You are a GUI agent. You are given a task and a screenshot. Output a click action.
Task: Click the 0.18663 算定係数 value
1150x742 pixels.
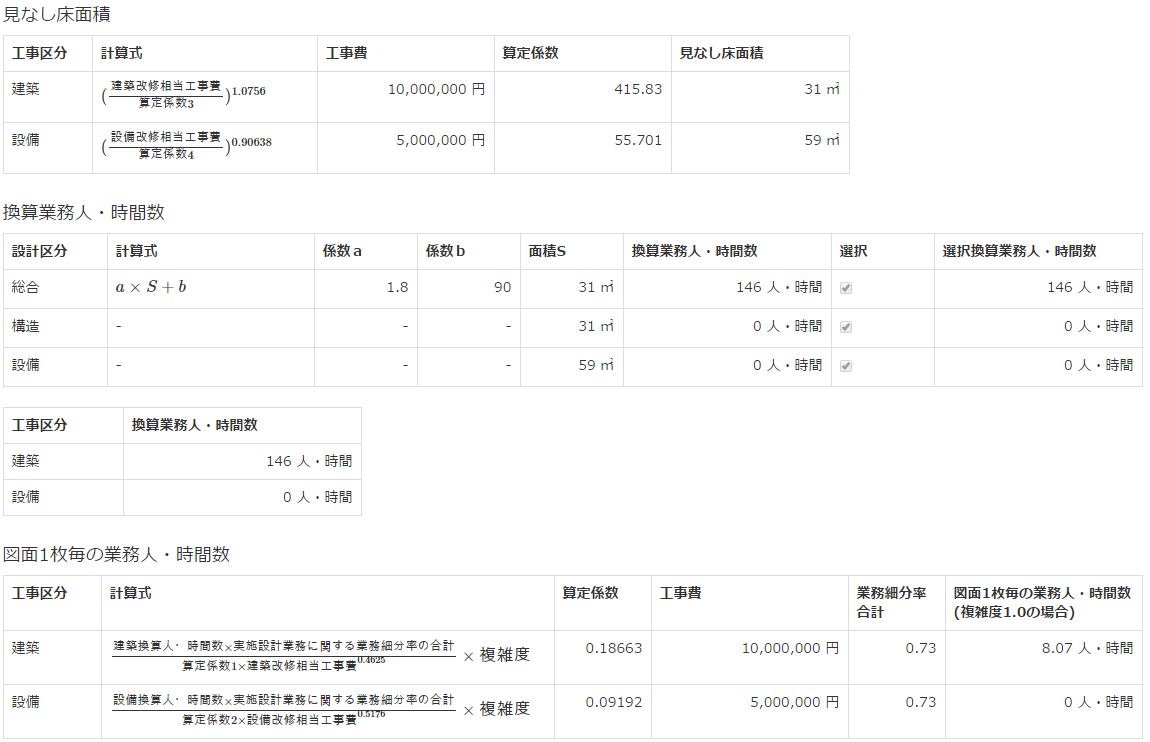click(x=614, y=648)
